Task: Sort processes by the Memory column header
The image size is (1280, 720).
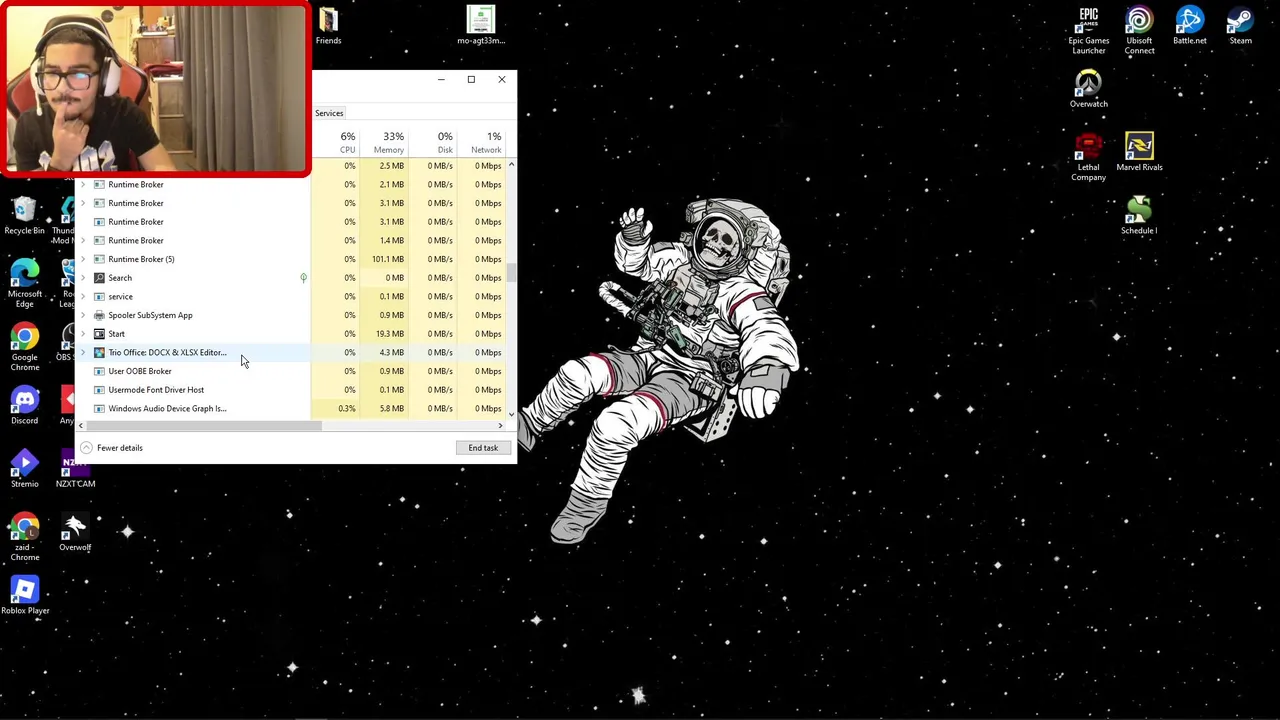Action: tap(390, 142)
